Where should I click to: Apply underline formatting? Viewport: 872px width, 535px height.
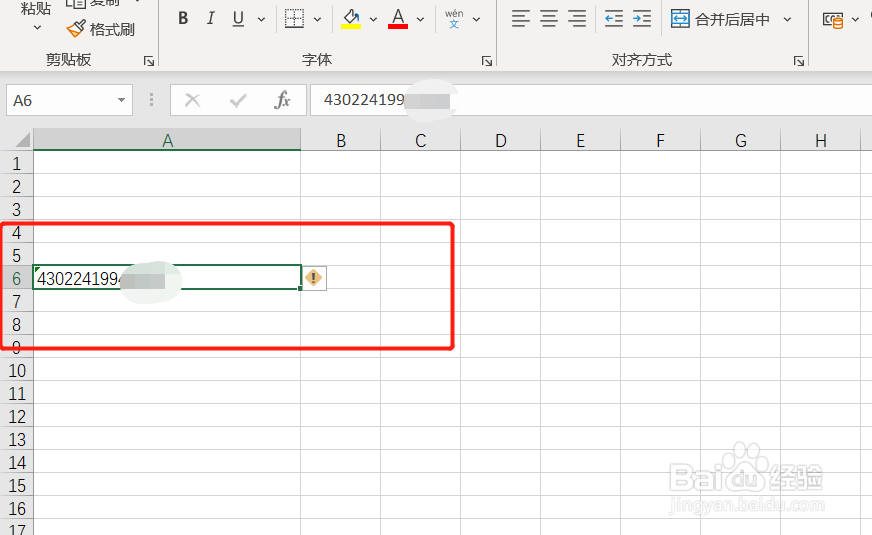238,18
